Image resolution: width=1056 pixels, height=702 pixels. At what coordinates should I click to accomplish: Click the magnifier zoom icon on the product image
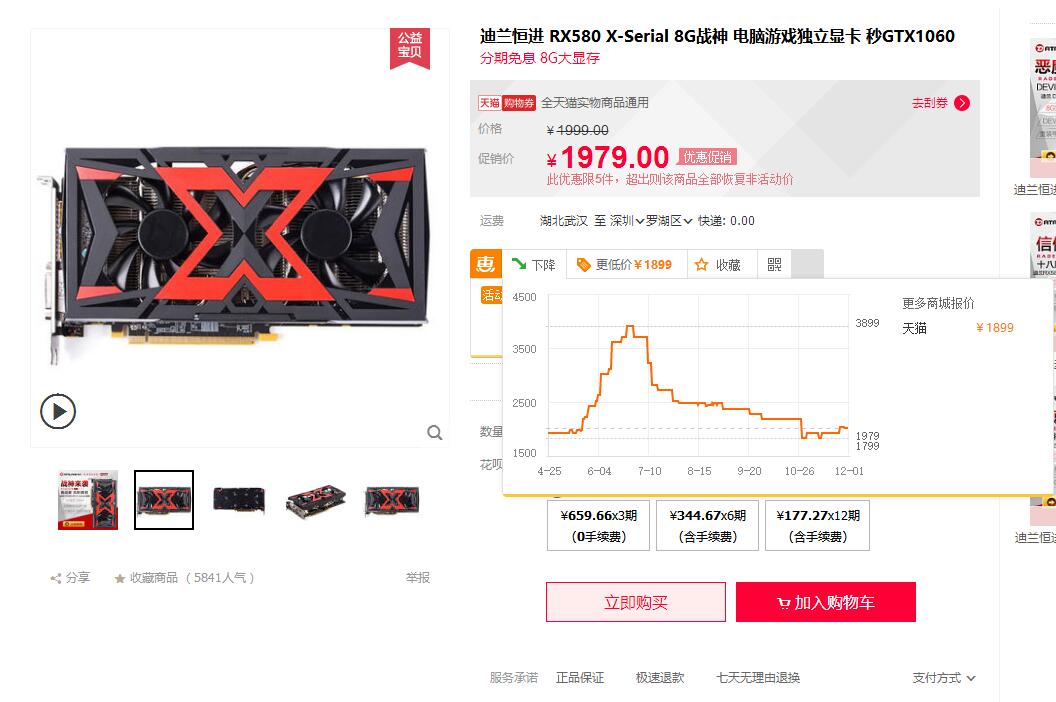click(435, 433)
